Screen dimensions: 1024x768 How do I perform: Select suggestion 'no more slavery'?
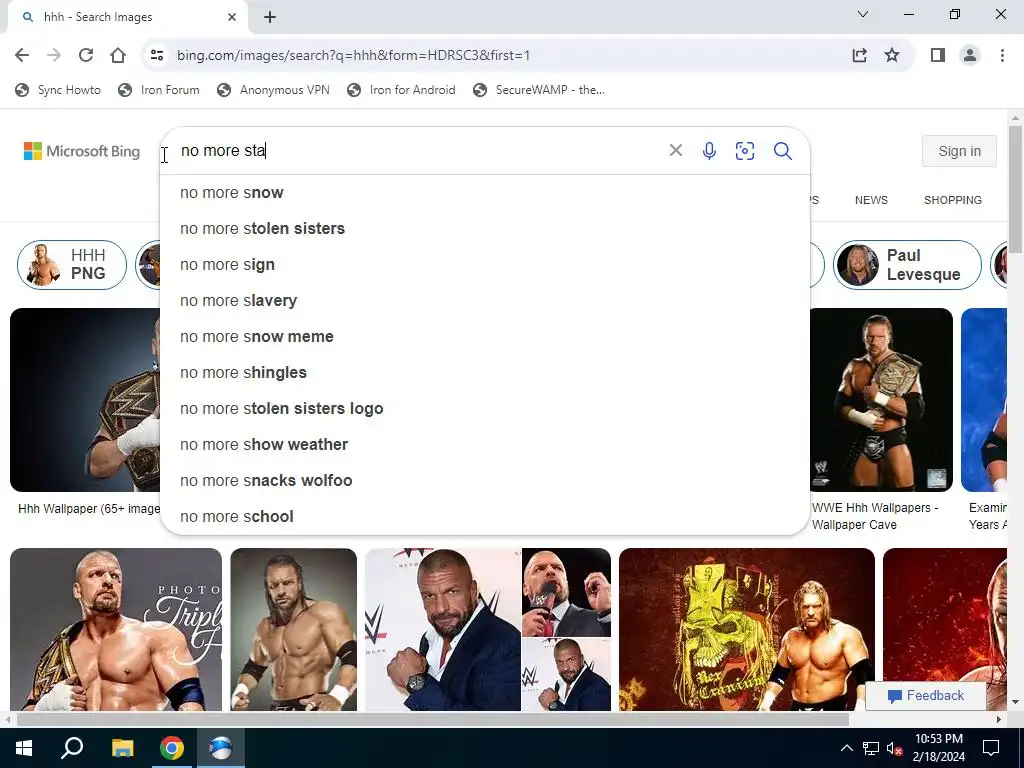point(485,300)
